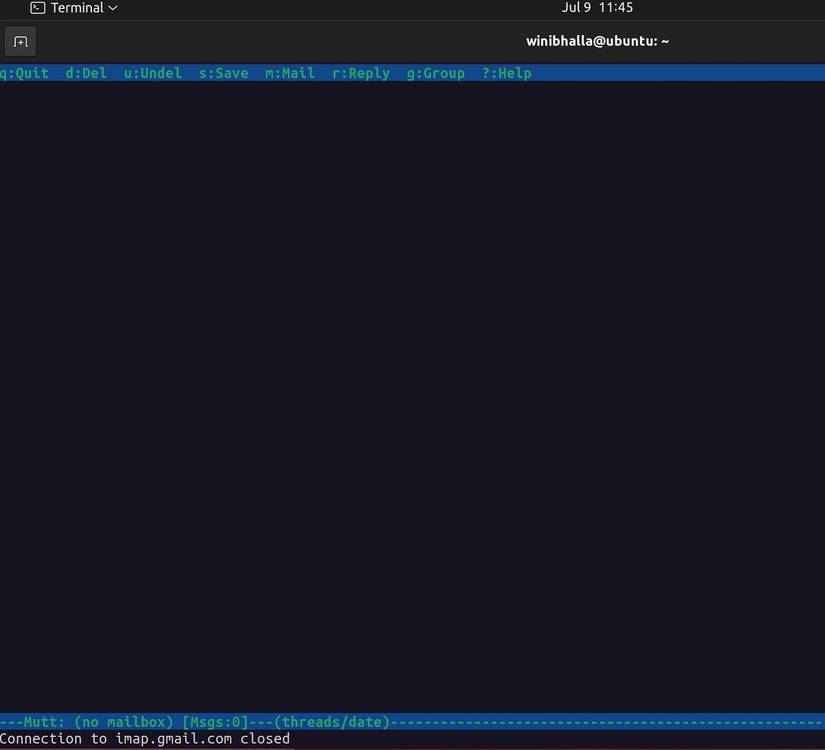
Task: Select q:Quit in the Mutt help bar
Action: (x=23, y=72)
